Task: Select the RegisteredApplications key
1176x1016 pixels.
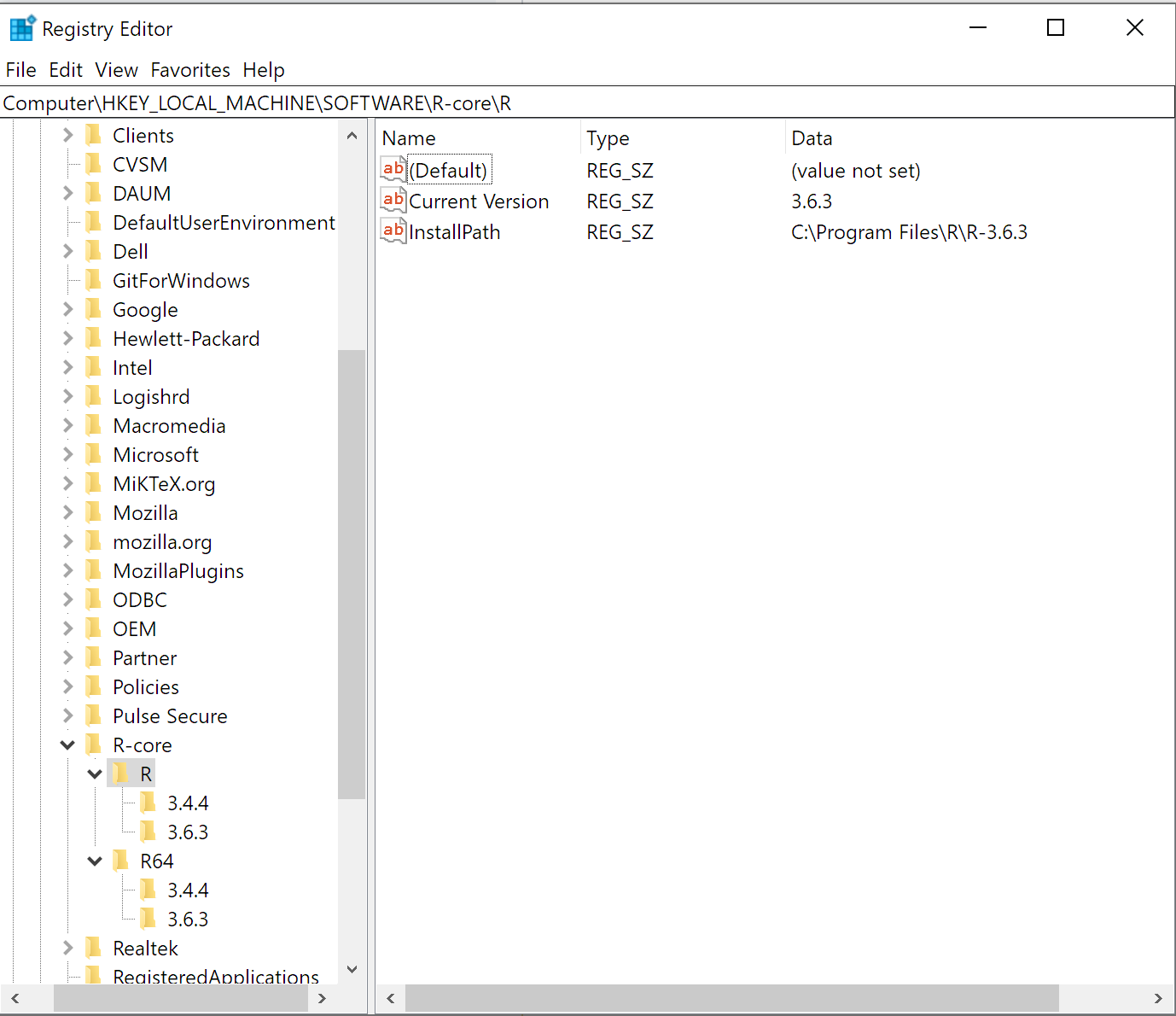Action: 216,975
